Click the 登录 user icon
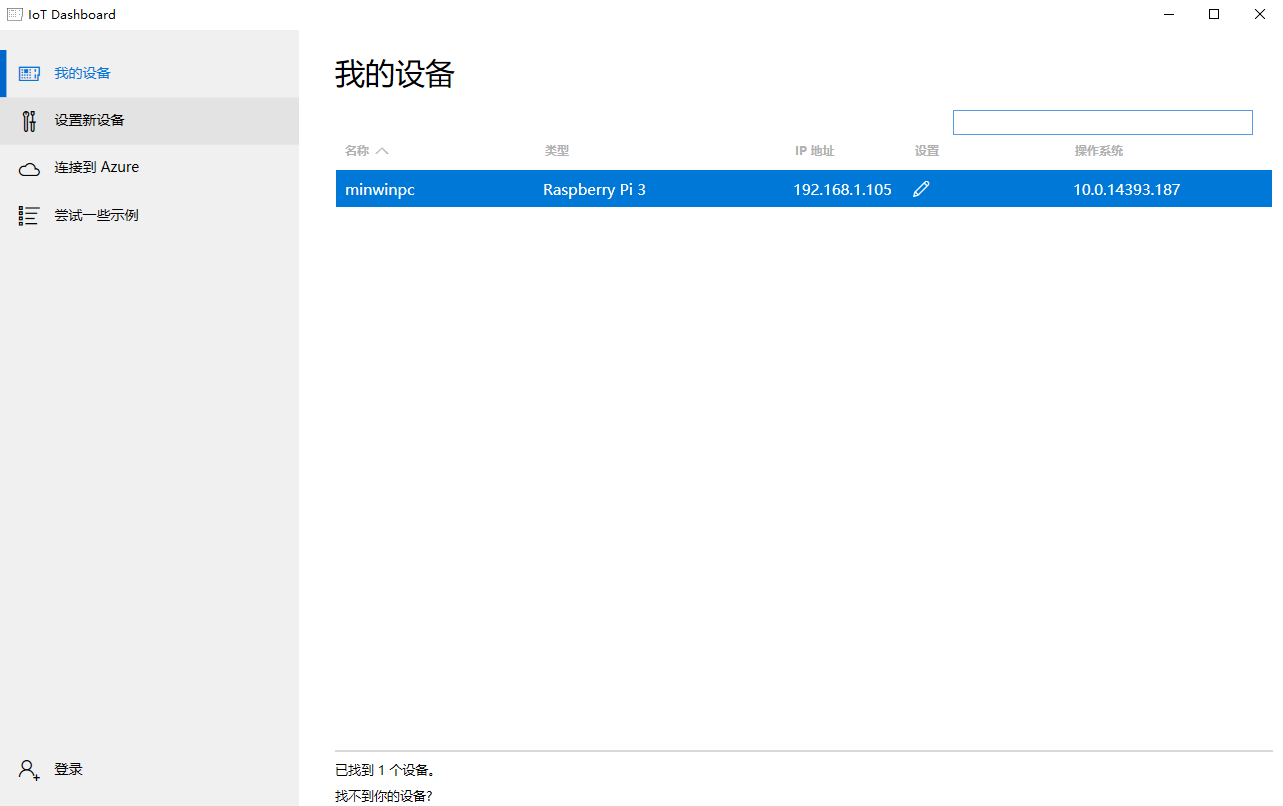1283x806 pixels. pyautogui.click(x=29, y=770)
